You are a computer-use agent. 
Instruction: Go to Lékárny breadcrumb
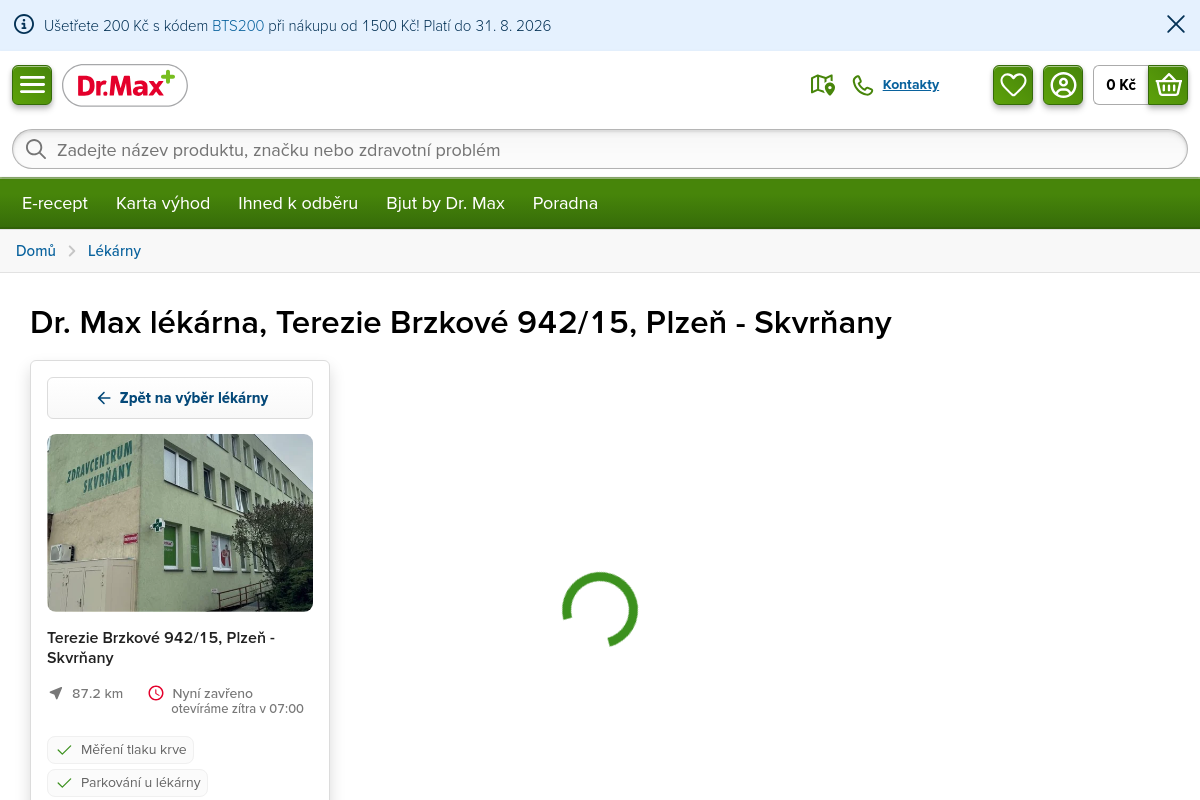click(x=114, y=251)
